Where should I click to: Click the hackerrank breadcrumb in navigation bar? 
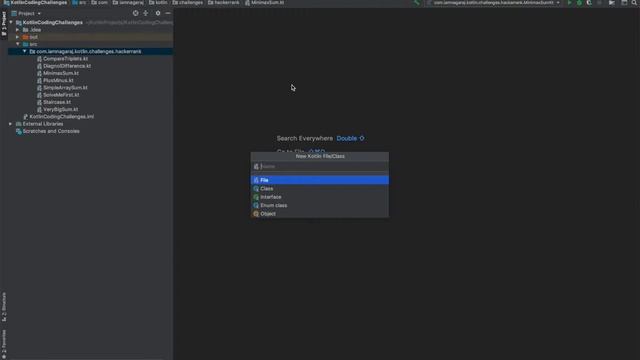(224, 2)
